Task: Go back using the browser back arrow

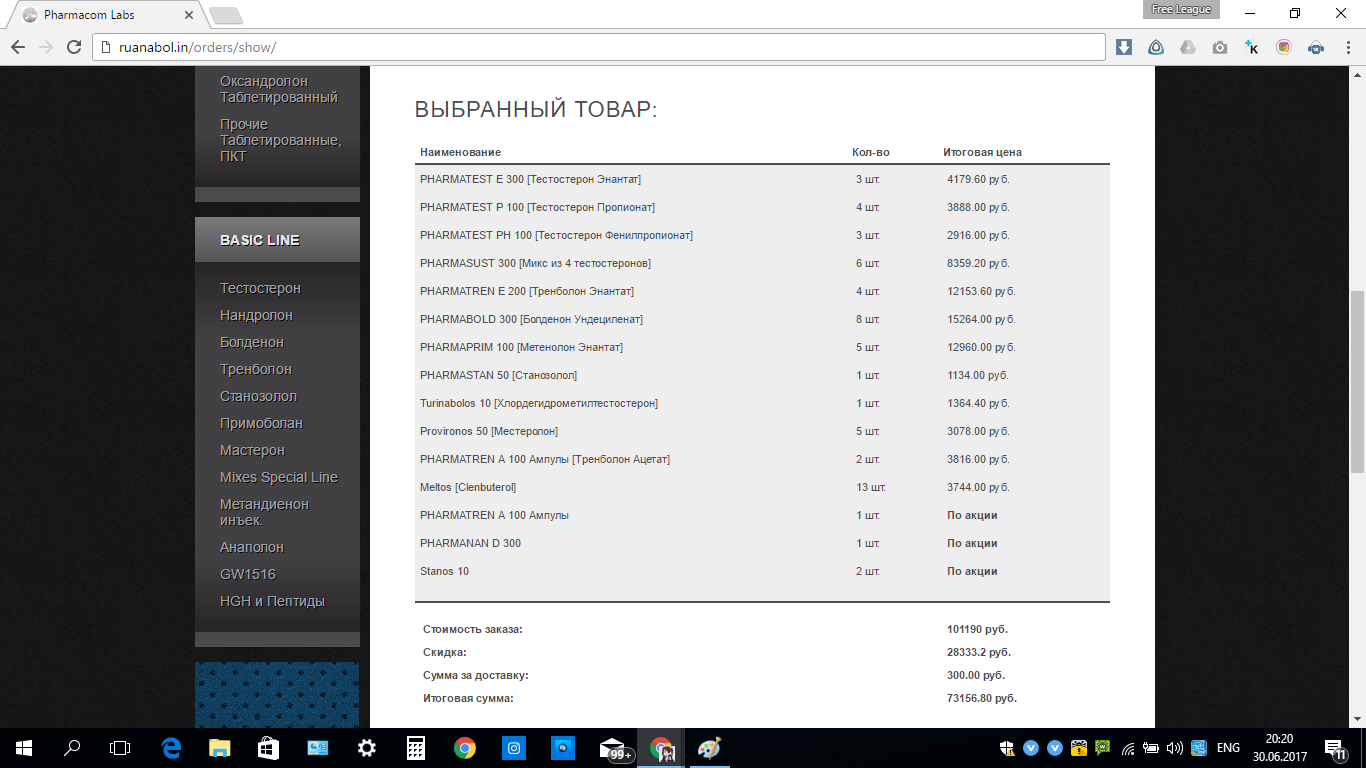Action: (x=18, y=47)
